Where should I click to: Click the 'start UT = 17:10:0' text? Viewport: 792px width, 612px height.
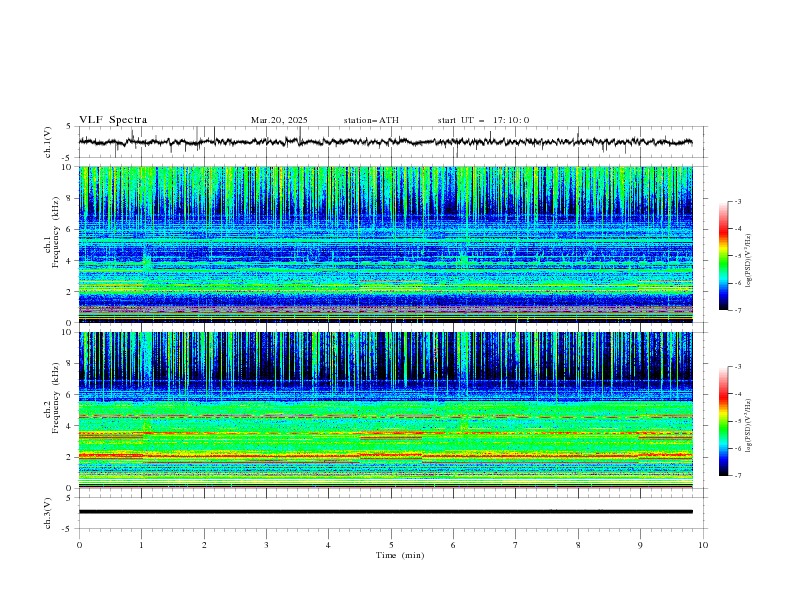[x=483, y=120]
